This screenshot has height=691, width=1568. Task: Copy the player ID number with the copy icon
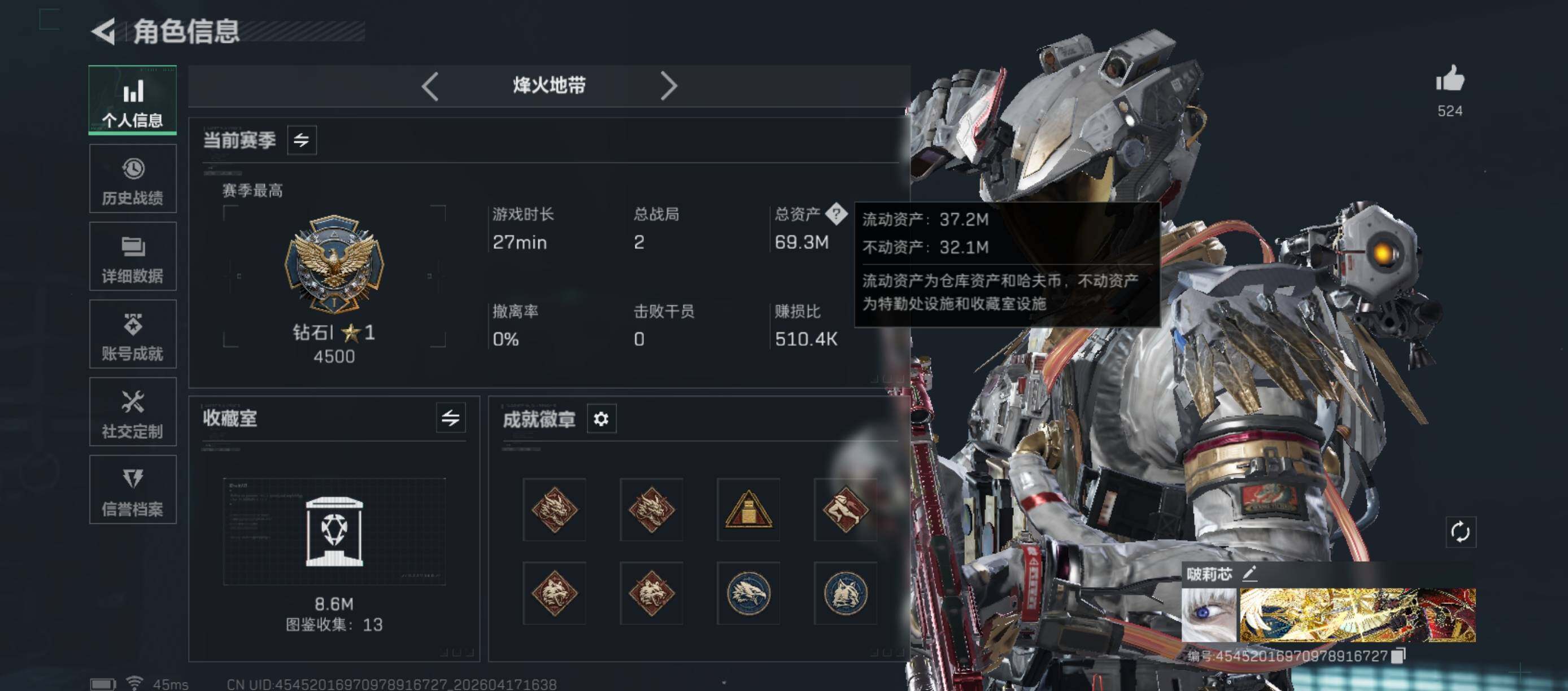(1399, 655)
